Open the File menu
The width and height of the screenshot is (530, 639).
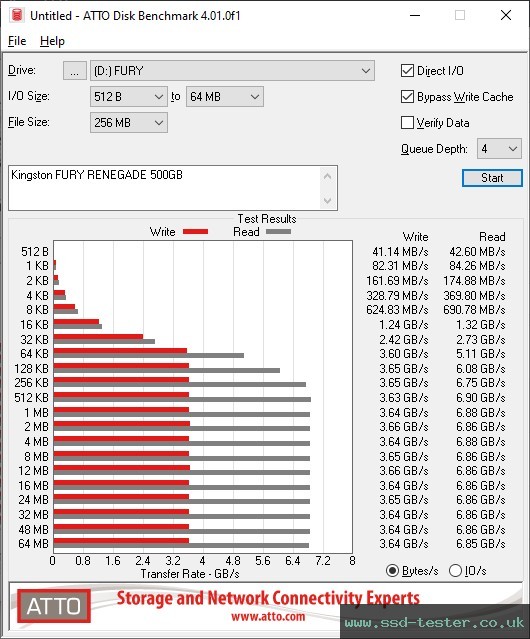point(17,41)
